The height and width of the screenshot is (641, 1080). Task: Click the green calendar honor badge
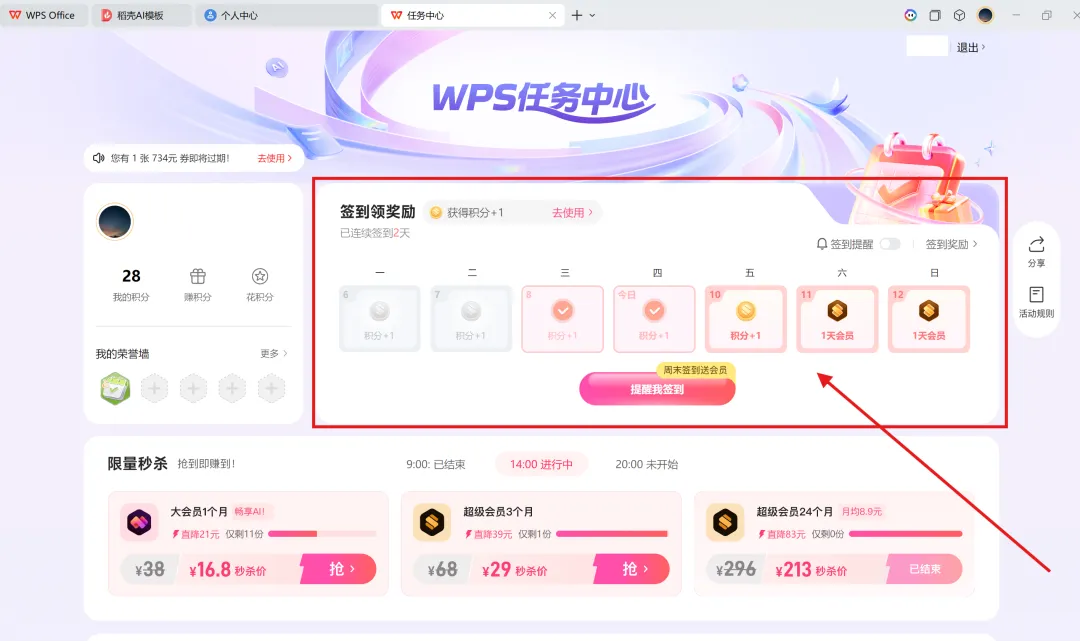coord(115,388)
